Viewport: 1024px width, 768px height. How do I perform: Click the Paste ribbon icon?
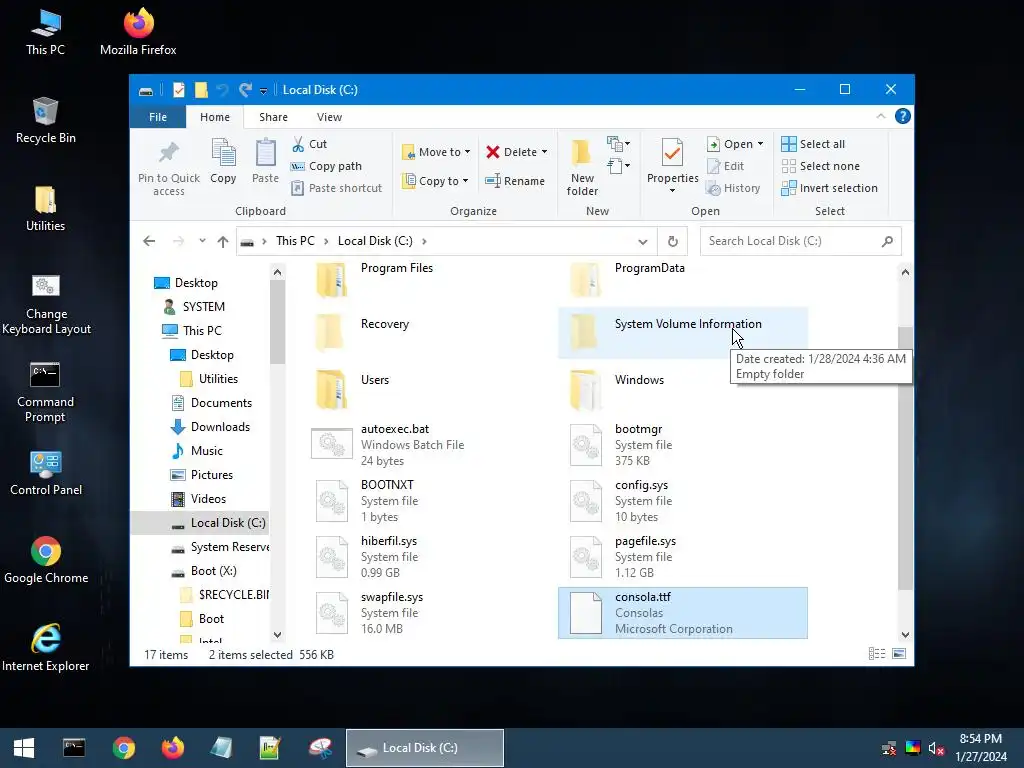(x=265, y=153)
